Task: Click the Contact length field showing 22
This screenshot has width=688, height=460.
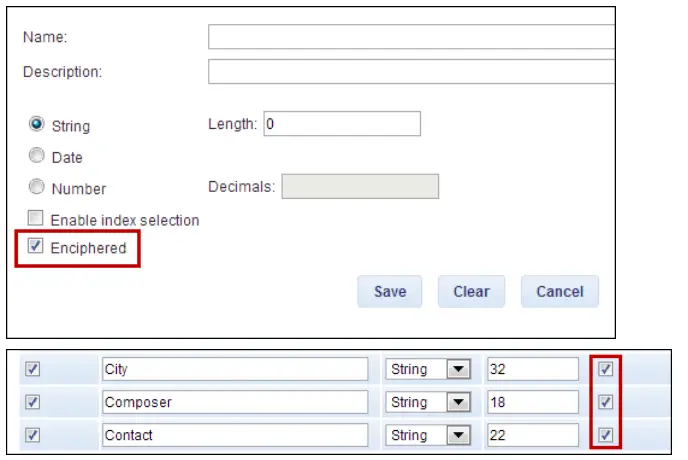Action: [532, 436]
